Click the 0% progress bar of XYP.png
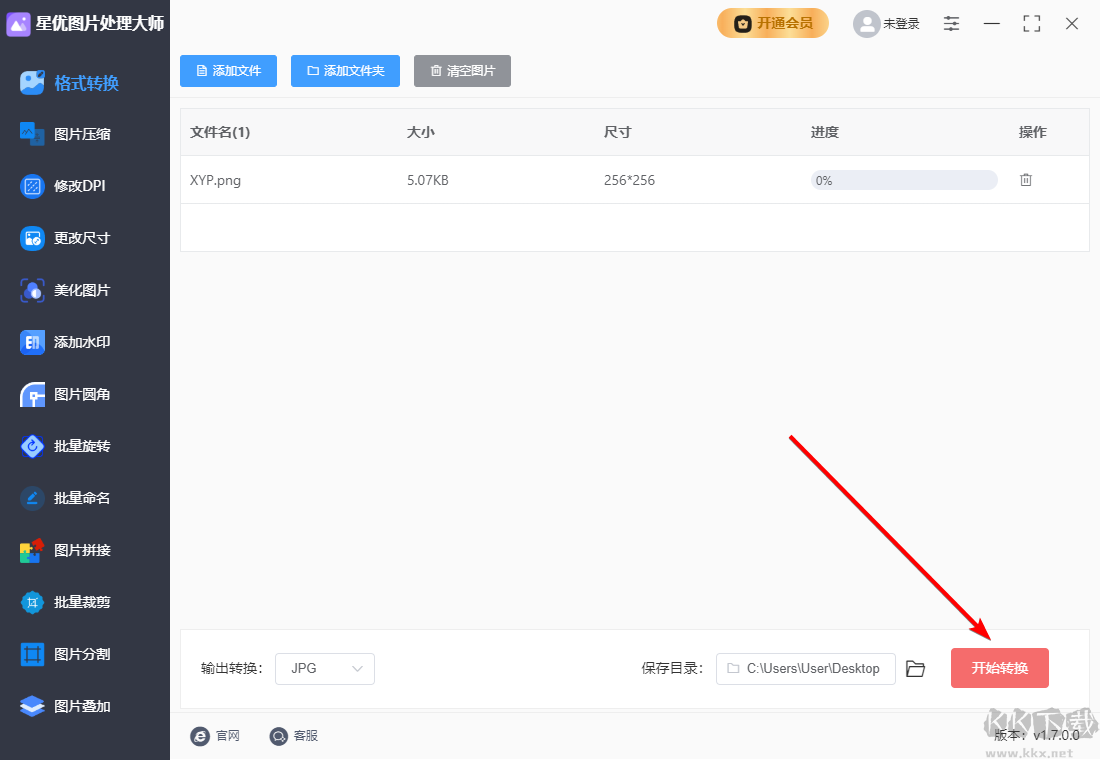The height and width of the screenshot is (760, 1100). pyautogui.click(x=902, y=179)
